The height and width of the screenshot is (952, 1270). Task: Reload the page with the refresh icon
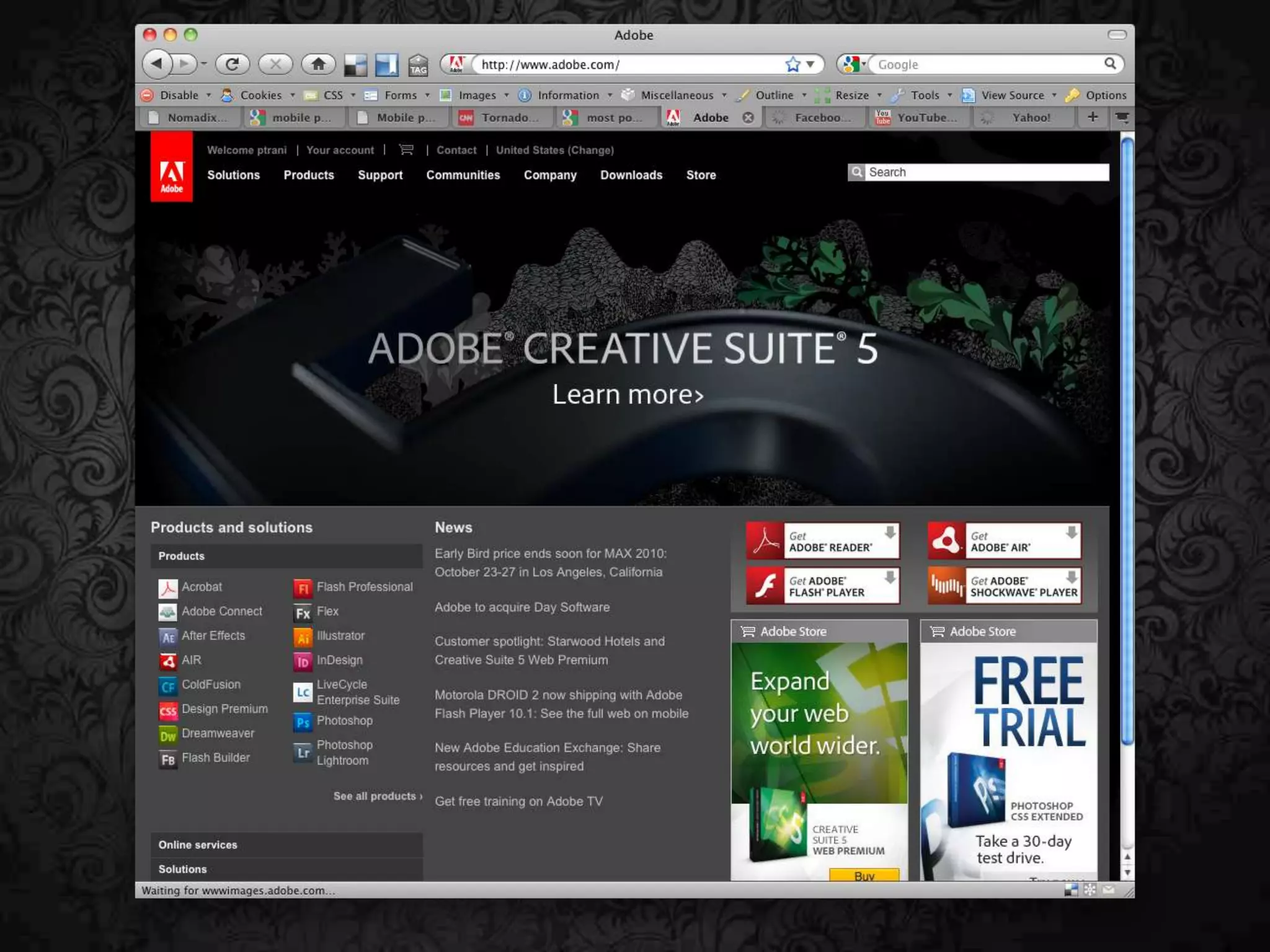[233, 64]
